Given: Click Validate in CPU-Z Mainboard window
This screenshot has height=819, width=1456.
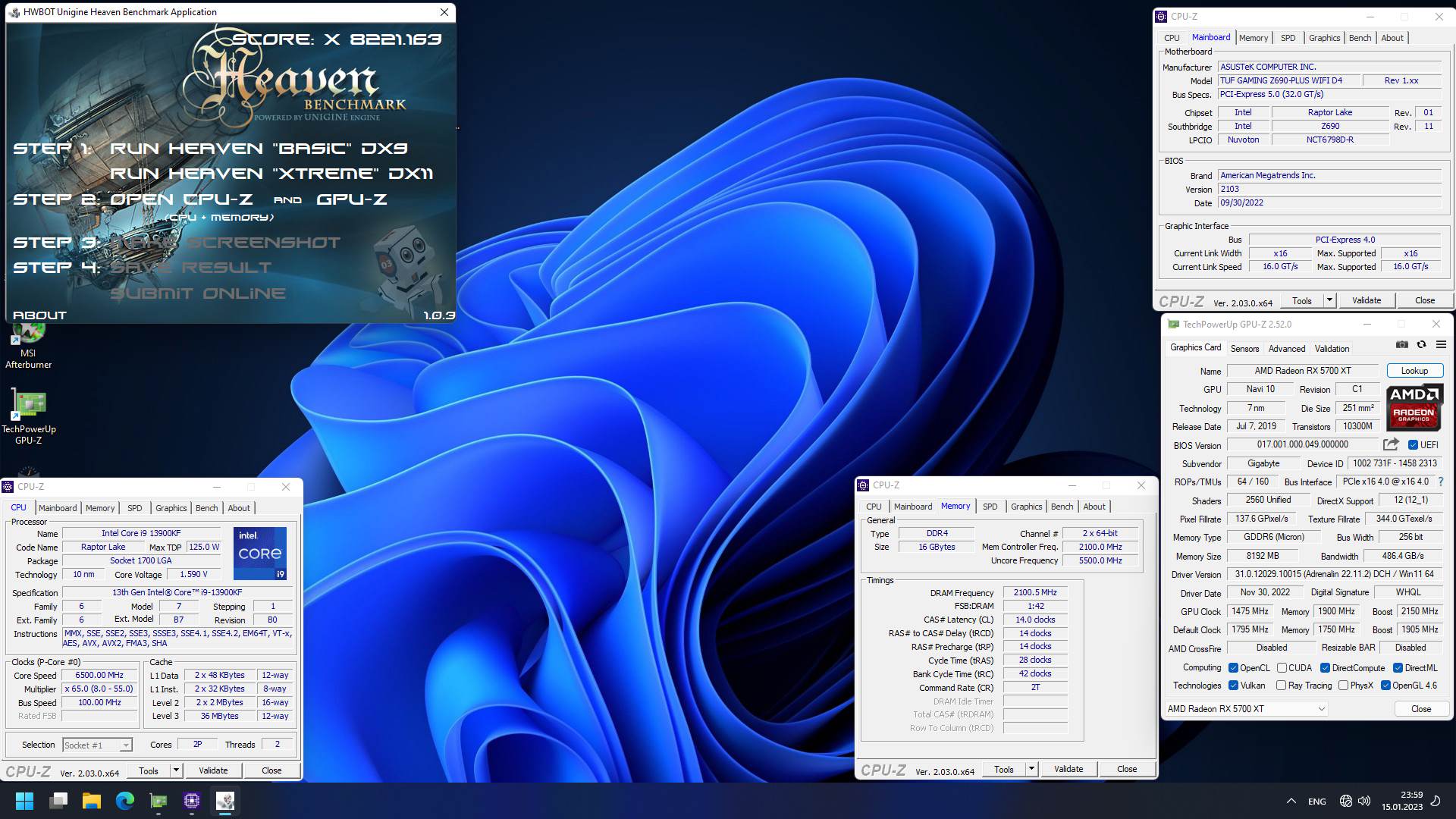Looking at the screenshot, I should [1367, 300].
